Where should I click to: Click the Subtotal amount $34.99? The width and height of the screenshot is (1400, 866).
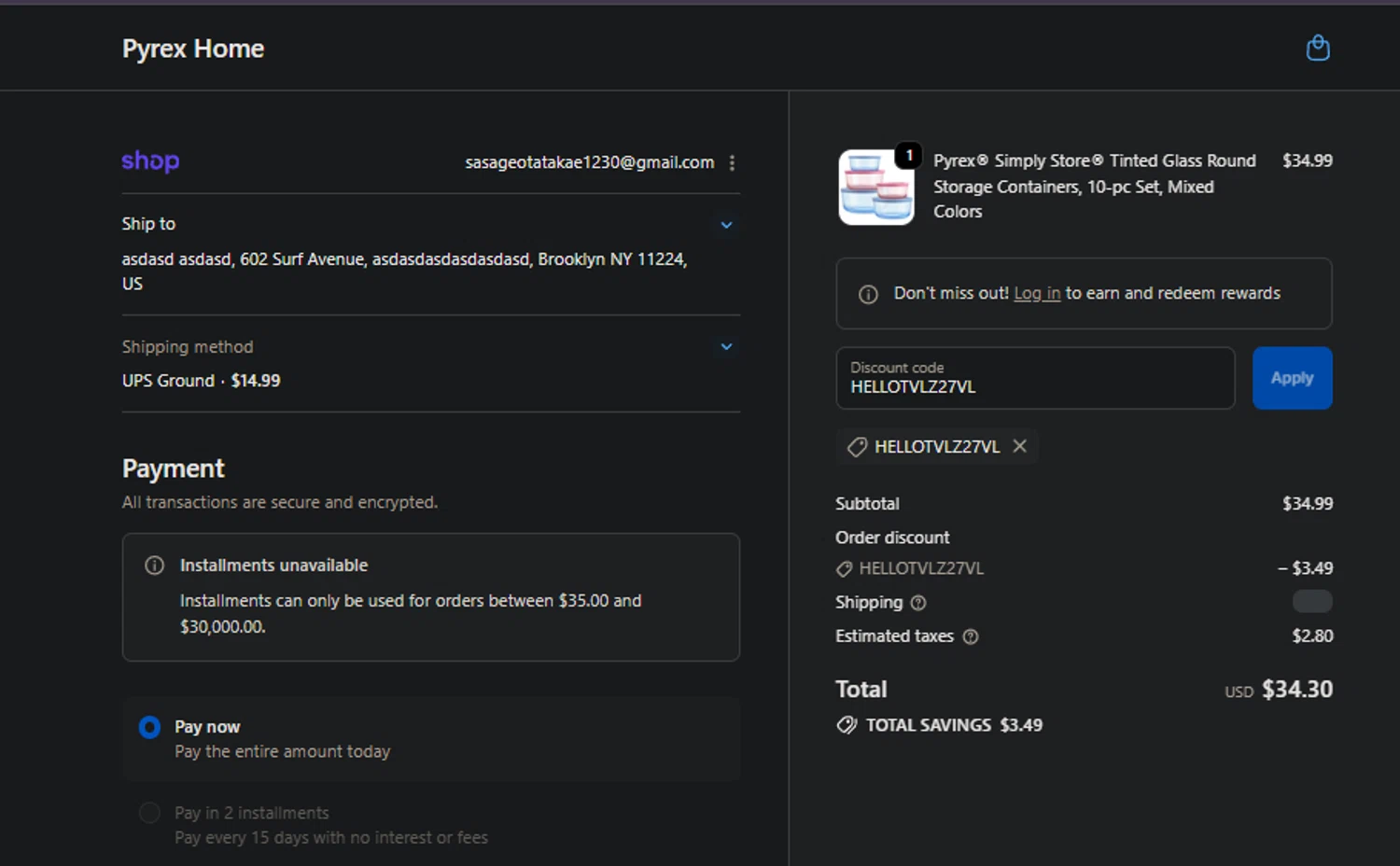[1307, 504]
